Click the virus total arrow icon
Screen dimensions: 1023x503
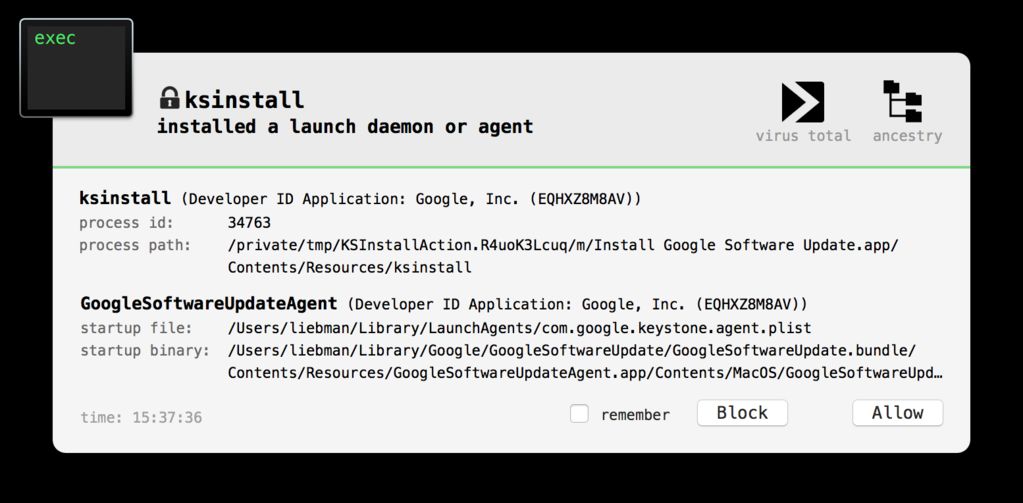coord(803,102)
